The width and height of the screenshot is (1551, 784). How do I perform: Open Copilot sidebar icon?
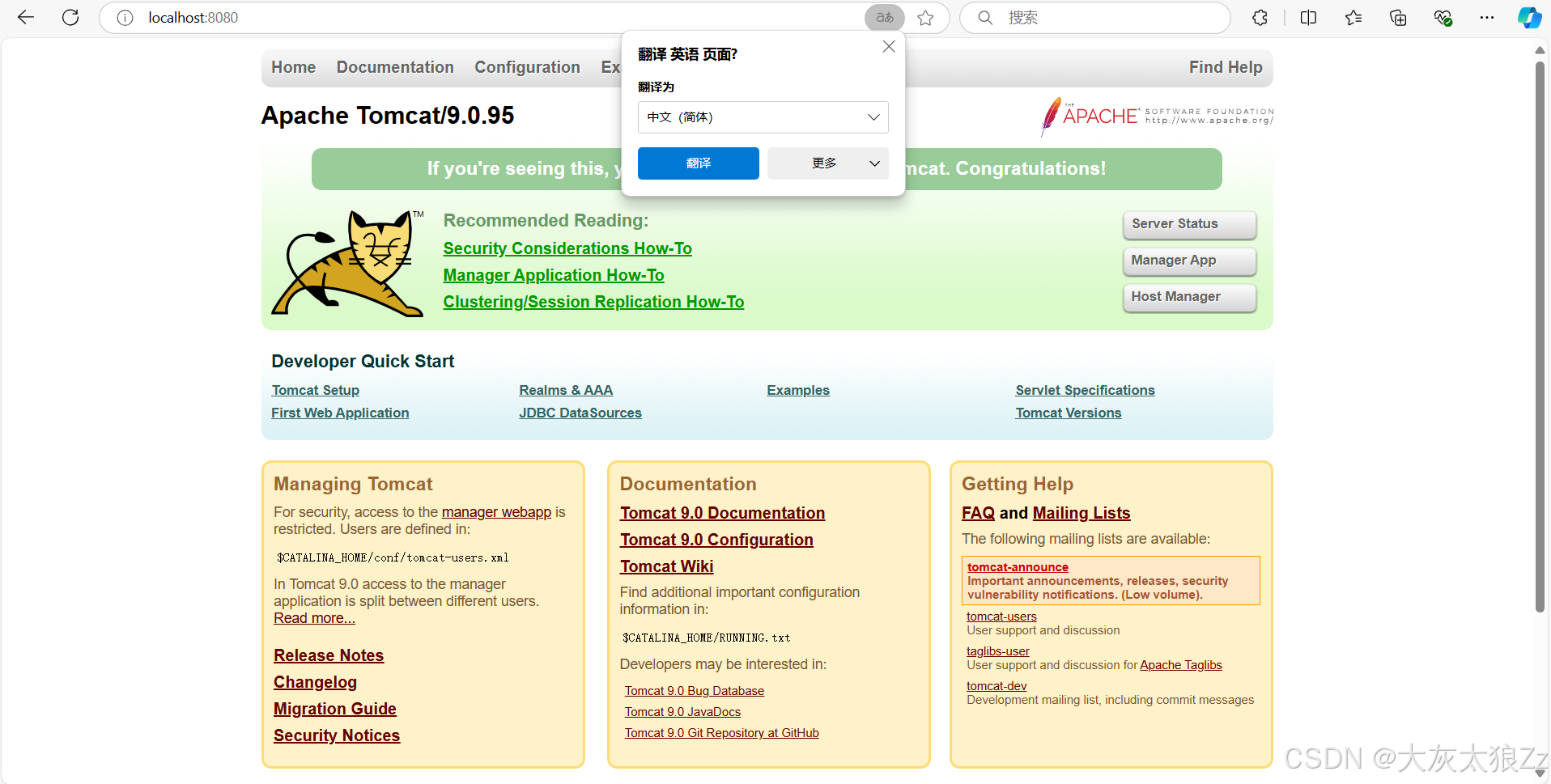[1529, 18]
